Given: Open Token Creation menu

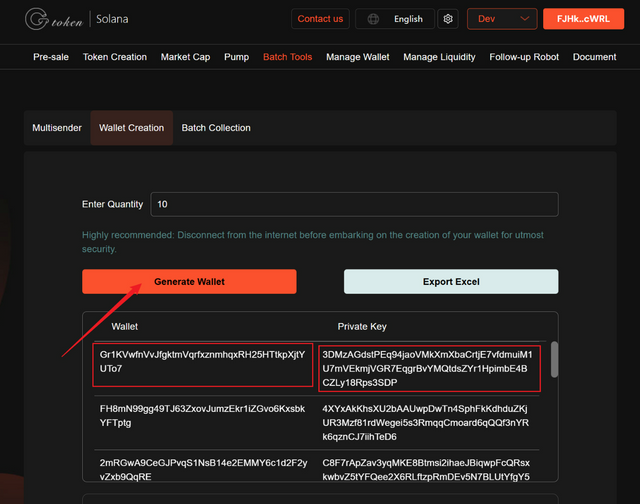Looking at the screenshot, I should 115,57.
